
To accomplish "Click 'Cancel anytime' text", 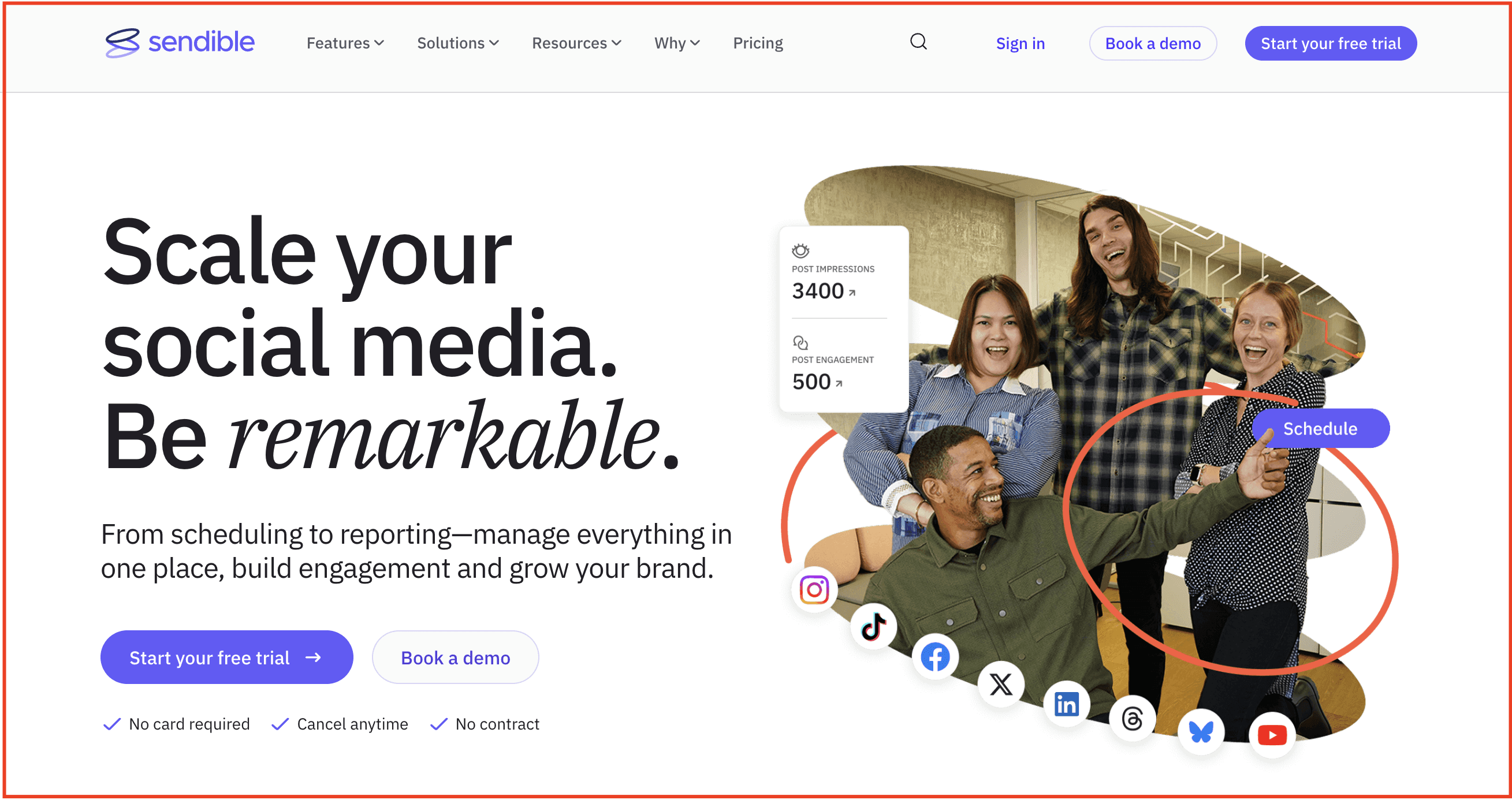I will coord(352,724).
